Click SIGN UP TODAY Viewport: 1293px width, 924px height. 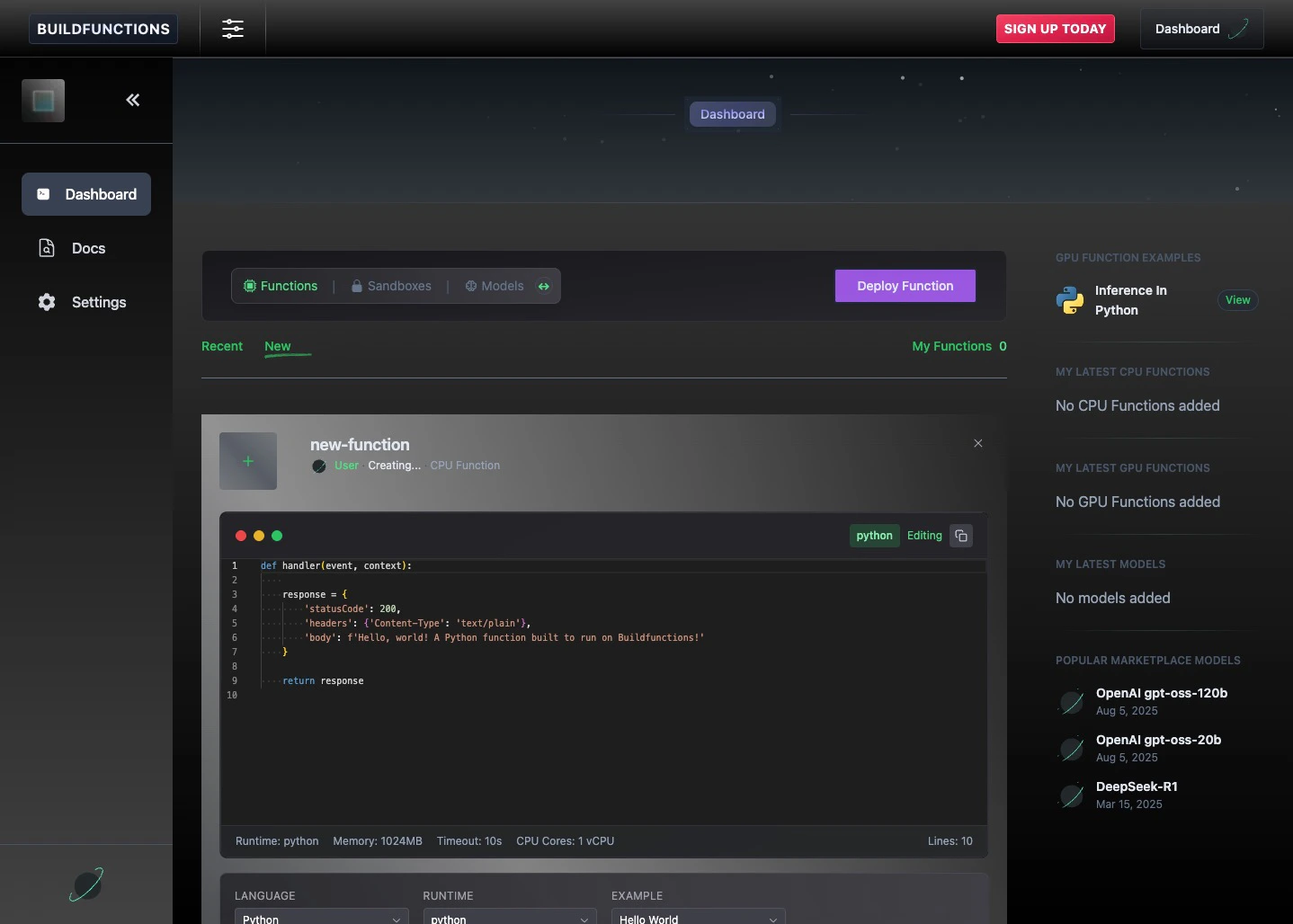1055,29
